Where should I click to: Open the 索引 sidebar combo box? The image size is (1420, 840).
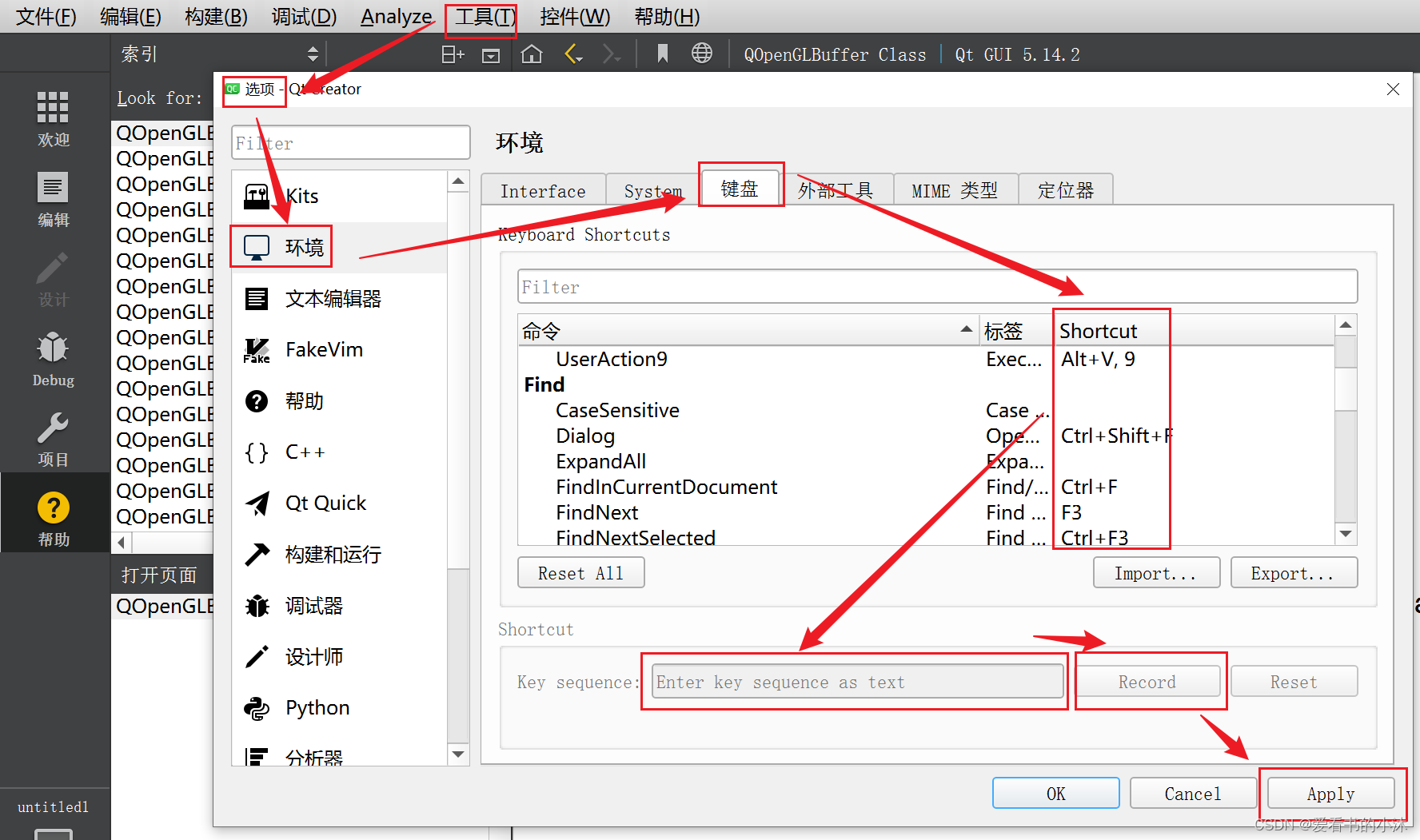point(218,54)
